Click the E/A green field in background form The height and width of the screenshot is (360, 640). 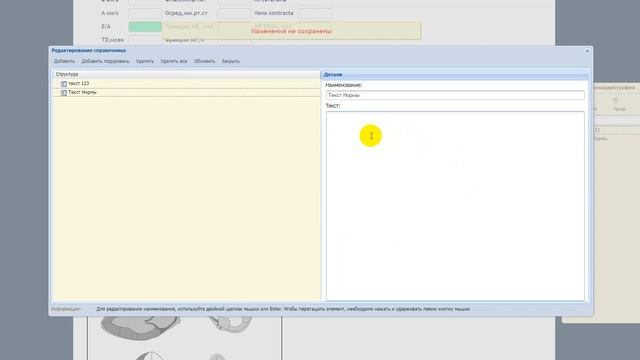pyautogui.click(x=145, y=27)
